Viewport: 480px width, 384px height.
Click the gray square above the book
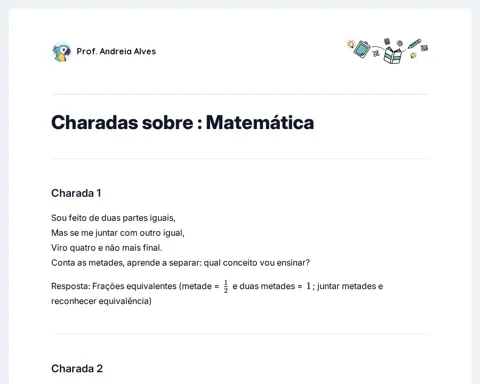pos(387,41)
